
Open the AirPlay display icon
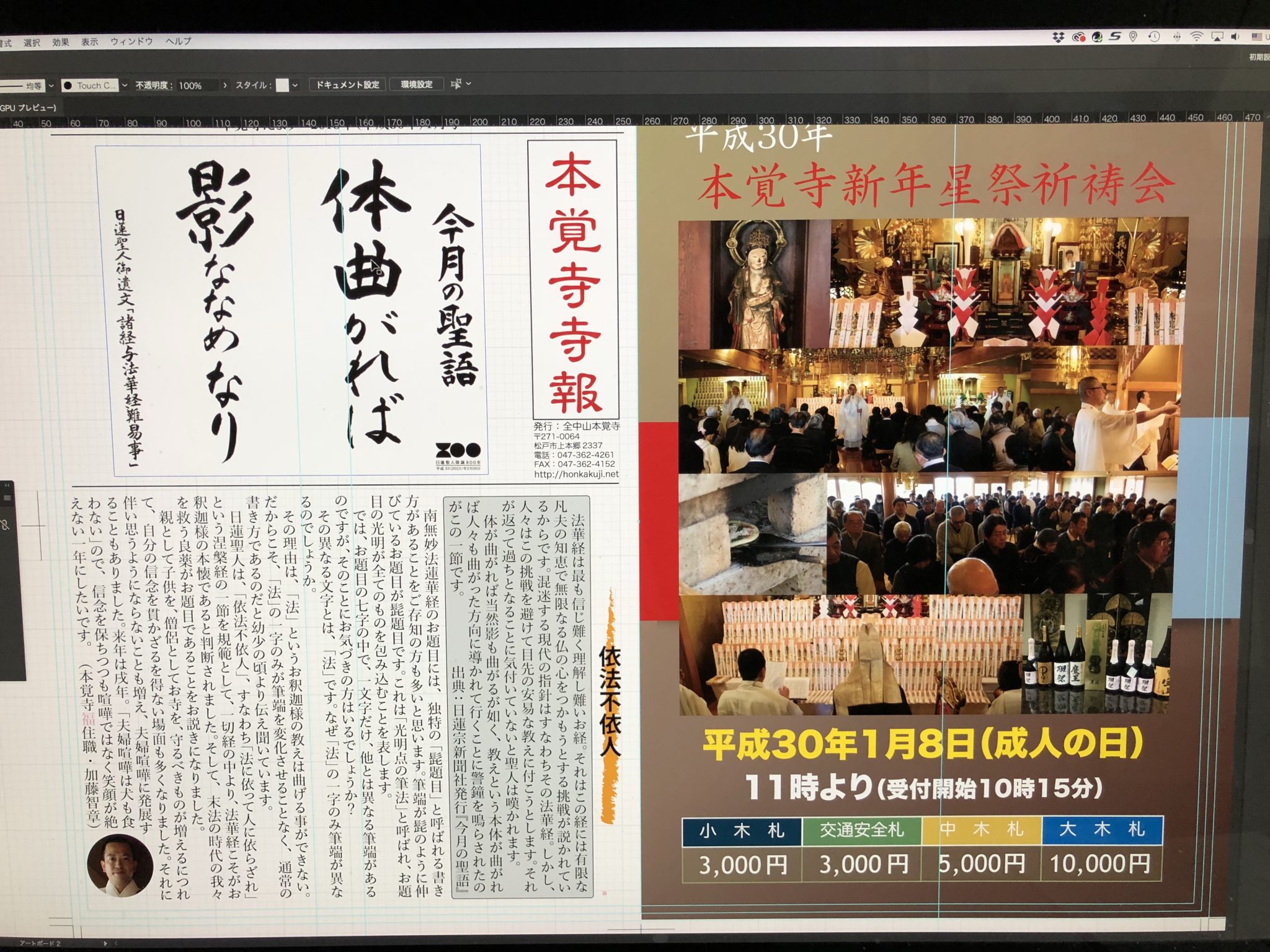click(x=1217, y=37)
